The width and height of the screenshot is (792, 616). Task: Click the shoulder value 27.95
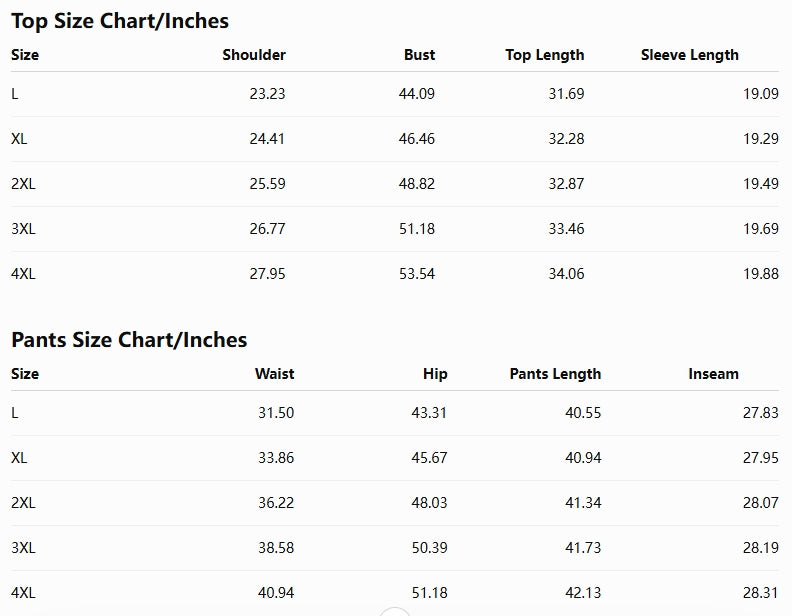tap(267, 274)
